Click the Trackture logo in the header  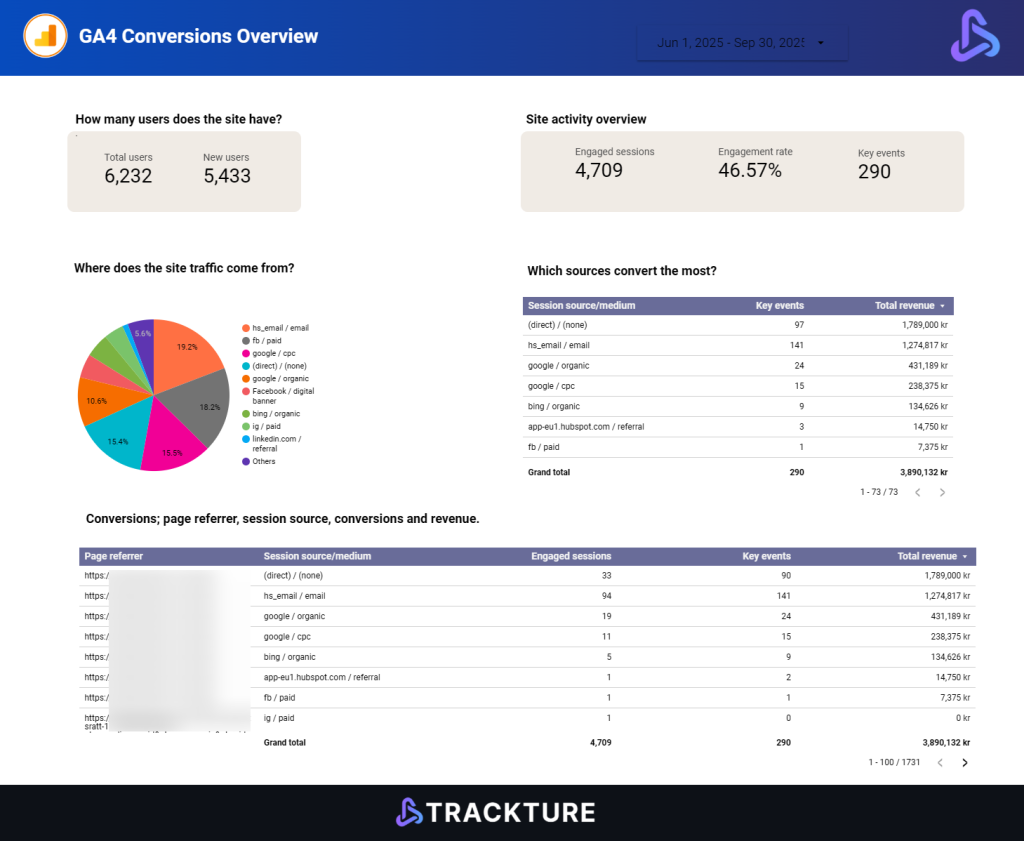pyautogui.click(x=974, y=36)
